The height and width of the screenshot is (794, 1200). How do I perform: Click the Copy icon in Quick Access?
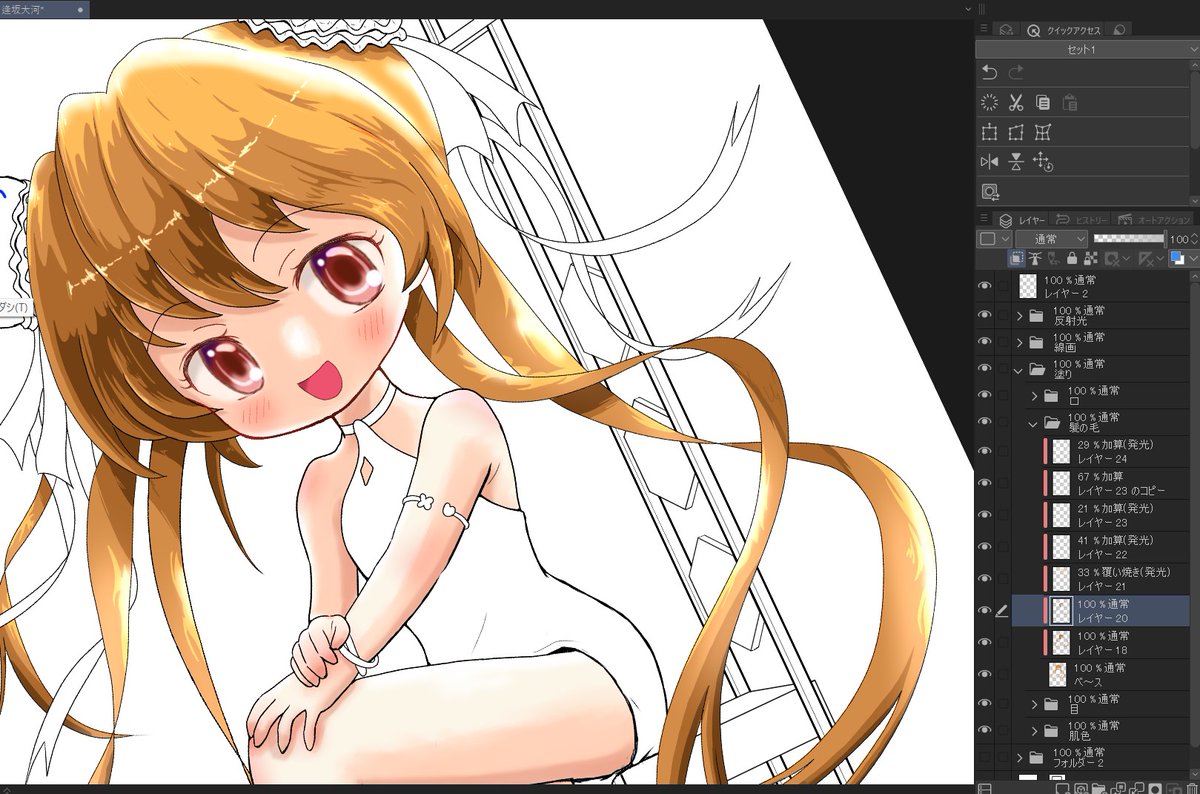pos(1043,102)
